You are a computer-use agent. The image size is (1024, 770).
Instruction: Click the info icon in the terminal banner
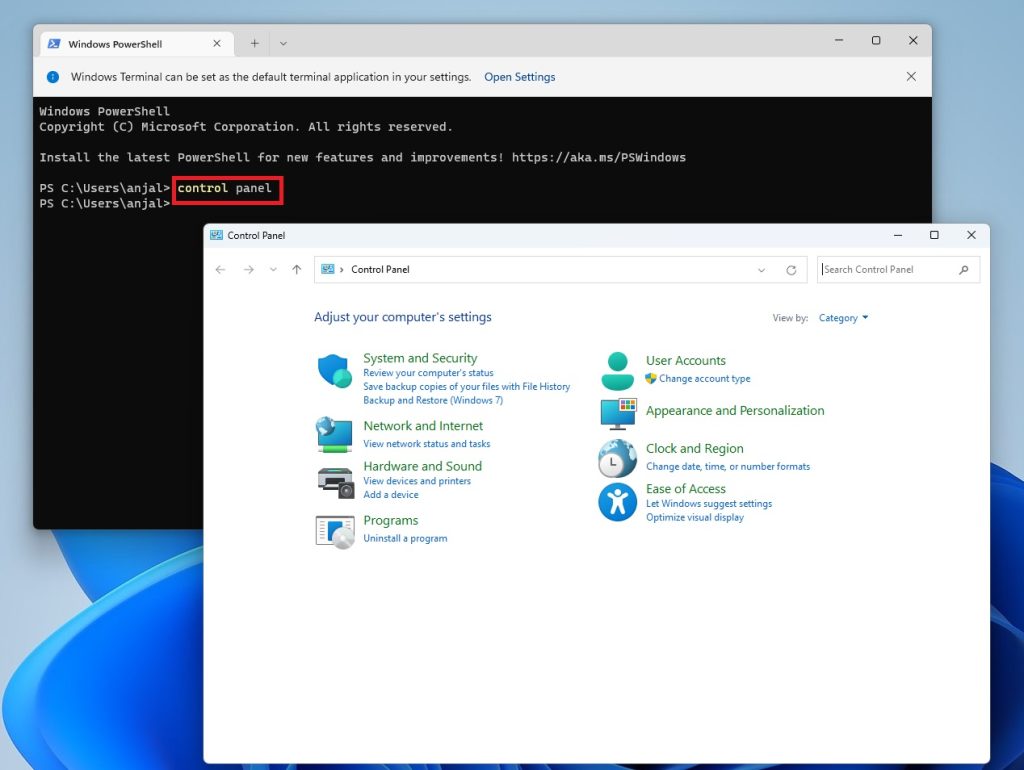click(52, 76)
